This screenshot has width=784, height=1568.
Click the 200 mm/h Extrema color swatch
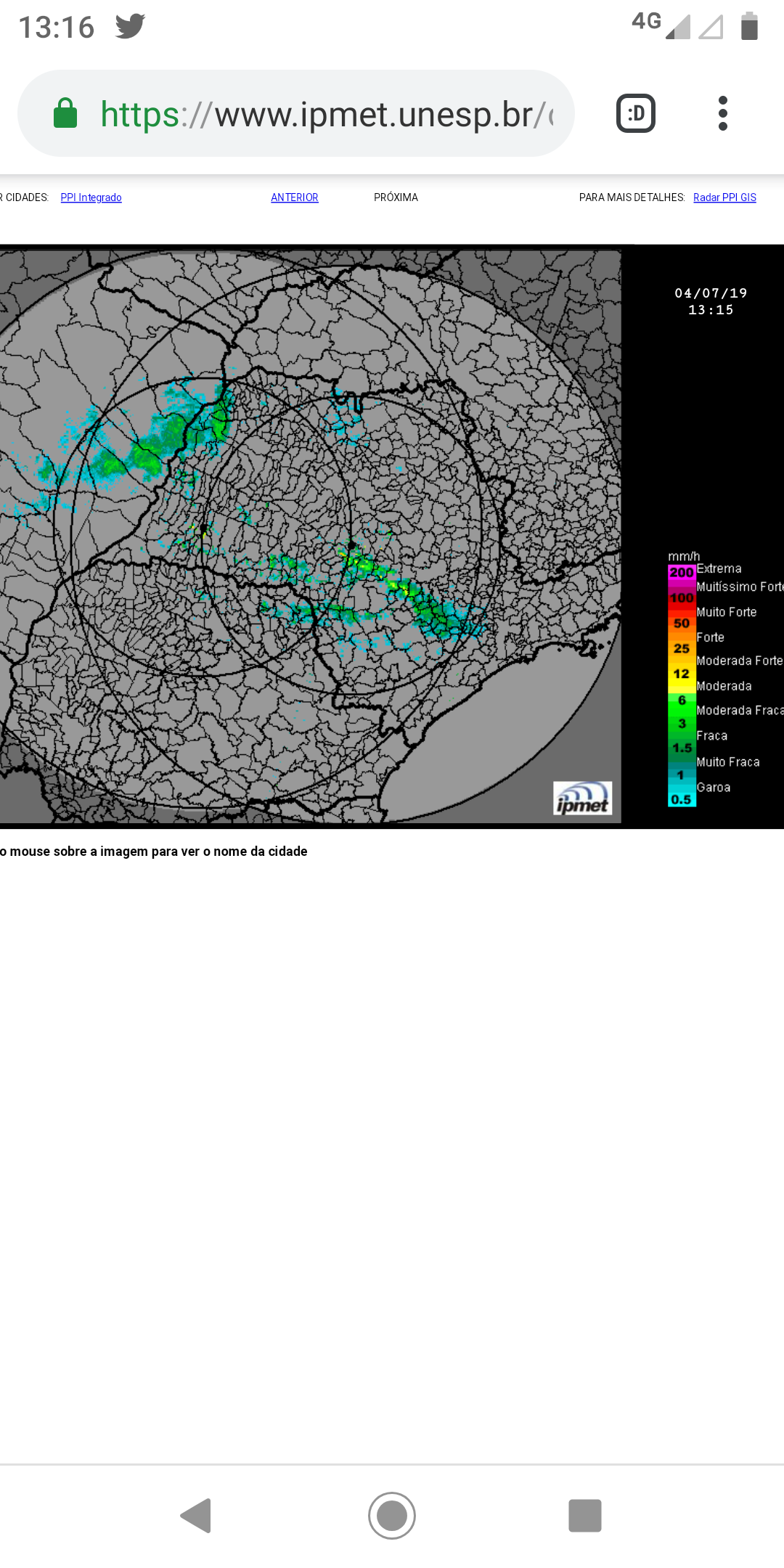click(x=682, y=573)
